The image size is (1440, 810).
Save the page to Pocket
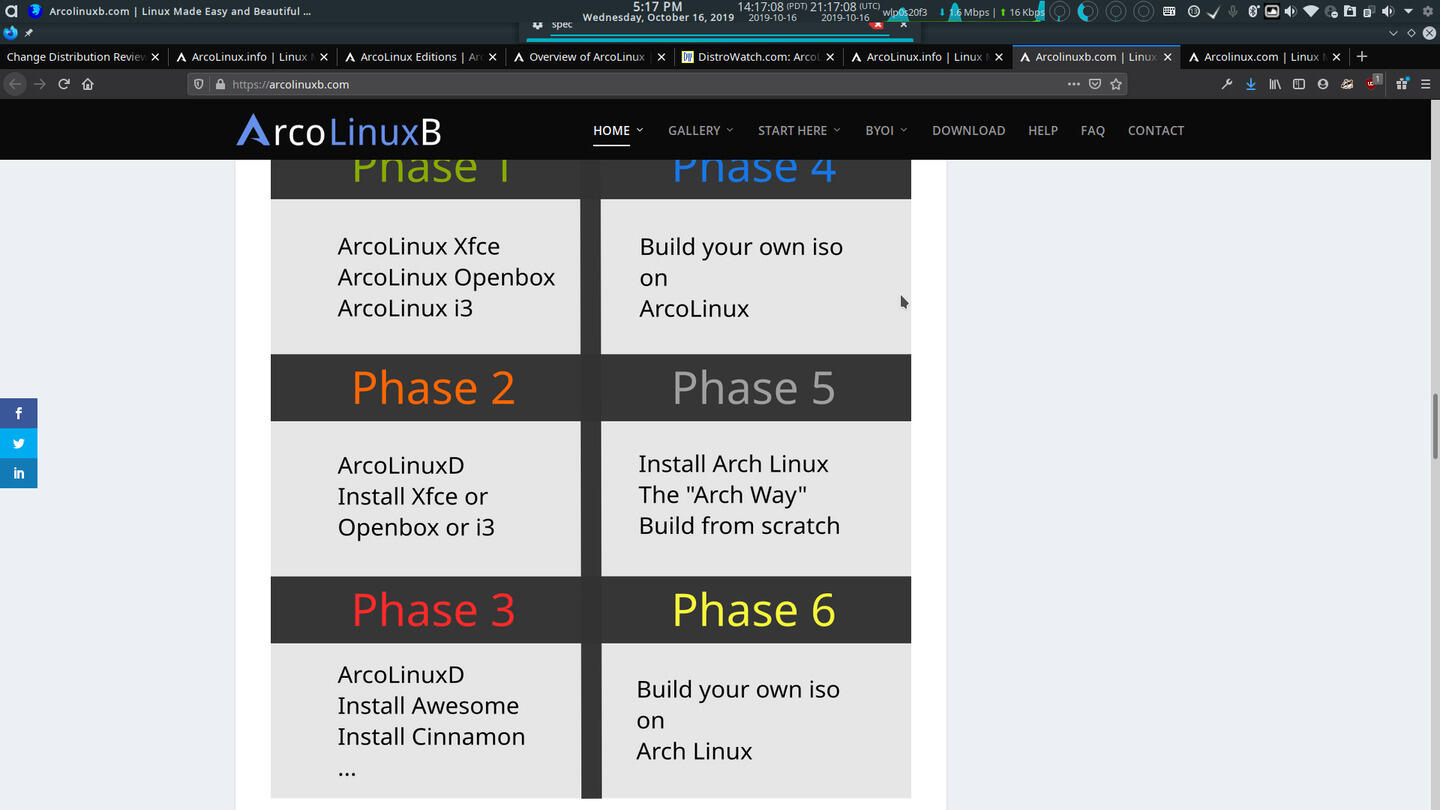tap(1095, 84)
